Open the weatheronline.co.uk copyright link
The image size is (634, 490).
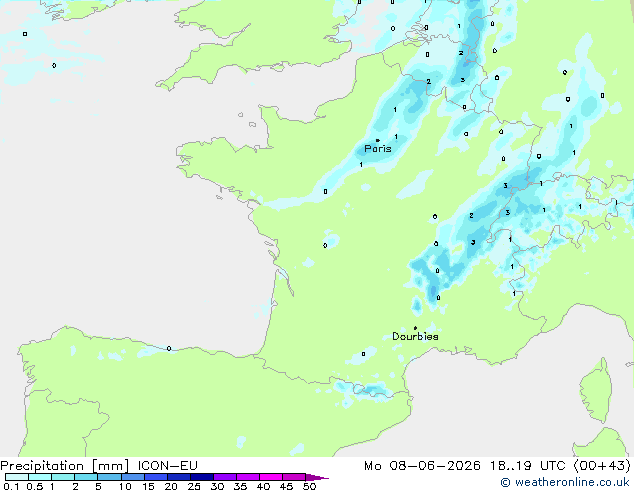[x=564, y=482]
